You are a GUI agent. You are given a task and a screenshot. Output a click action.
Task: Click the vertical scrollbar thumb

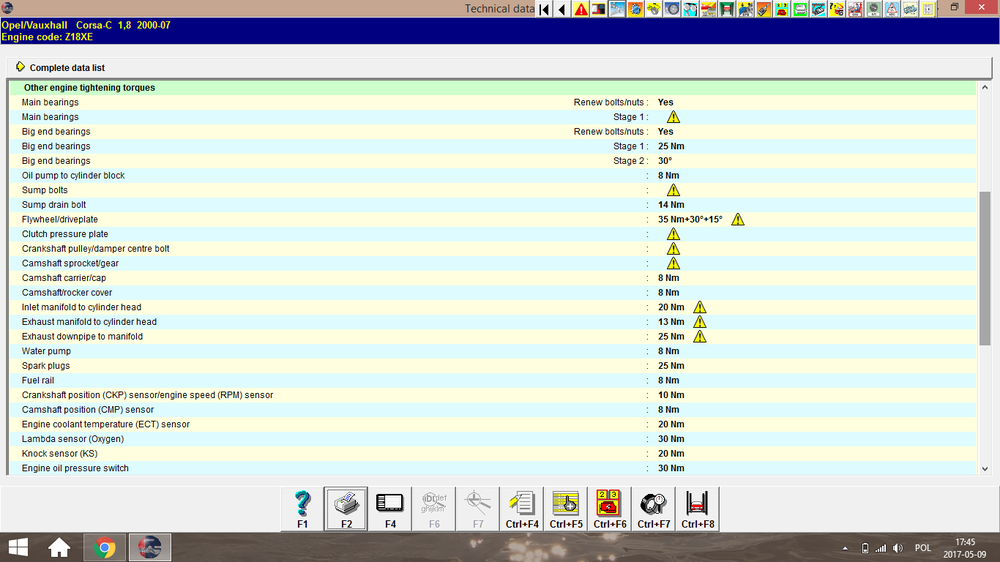(x=984, y=268)
